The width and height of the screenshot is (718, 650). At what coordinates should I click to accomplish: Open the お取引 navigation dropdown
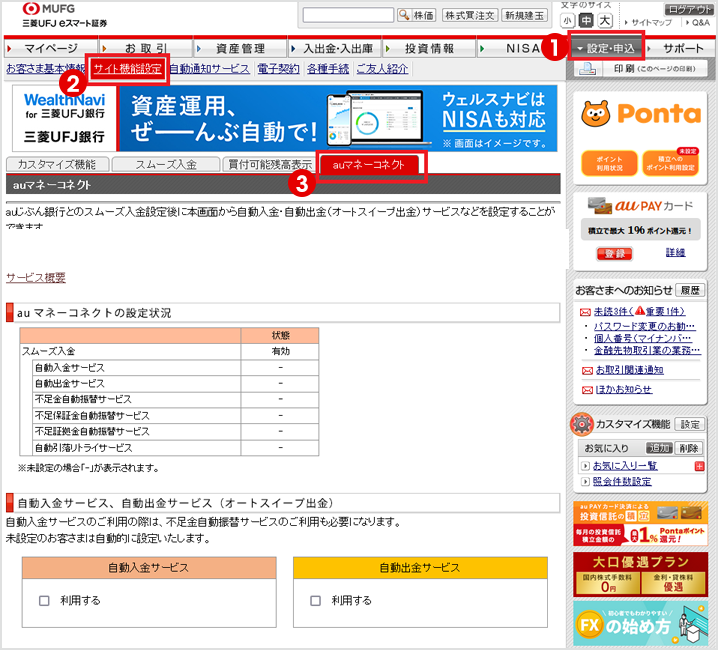point(144,48)
